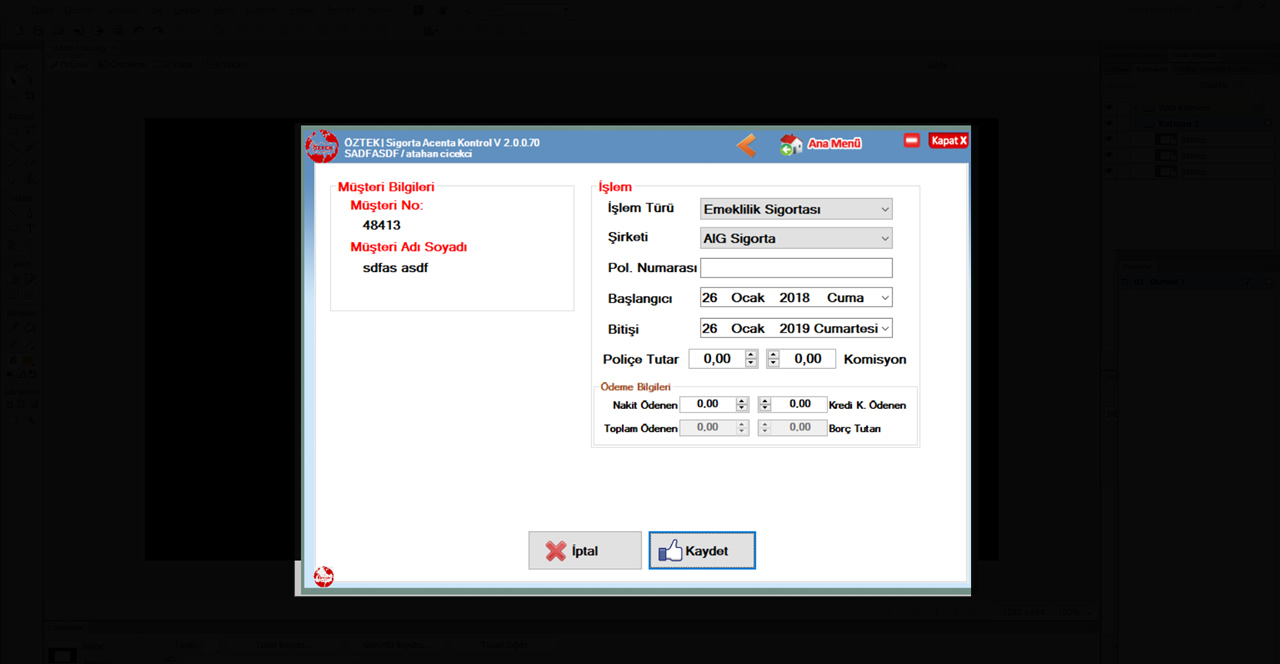The image size is (1280, 664).
Task: Expand the İşlem Türü dropdown
Action: [x=884, y=209]
